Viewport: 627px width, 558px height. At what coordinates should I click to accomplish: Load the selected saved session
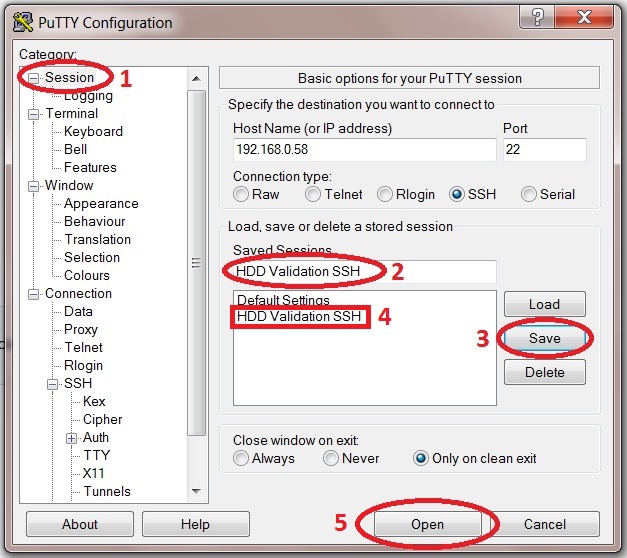point(544,304)
